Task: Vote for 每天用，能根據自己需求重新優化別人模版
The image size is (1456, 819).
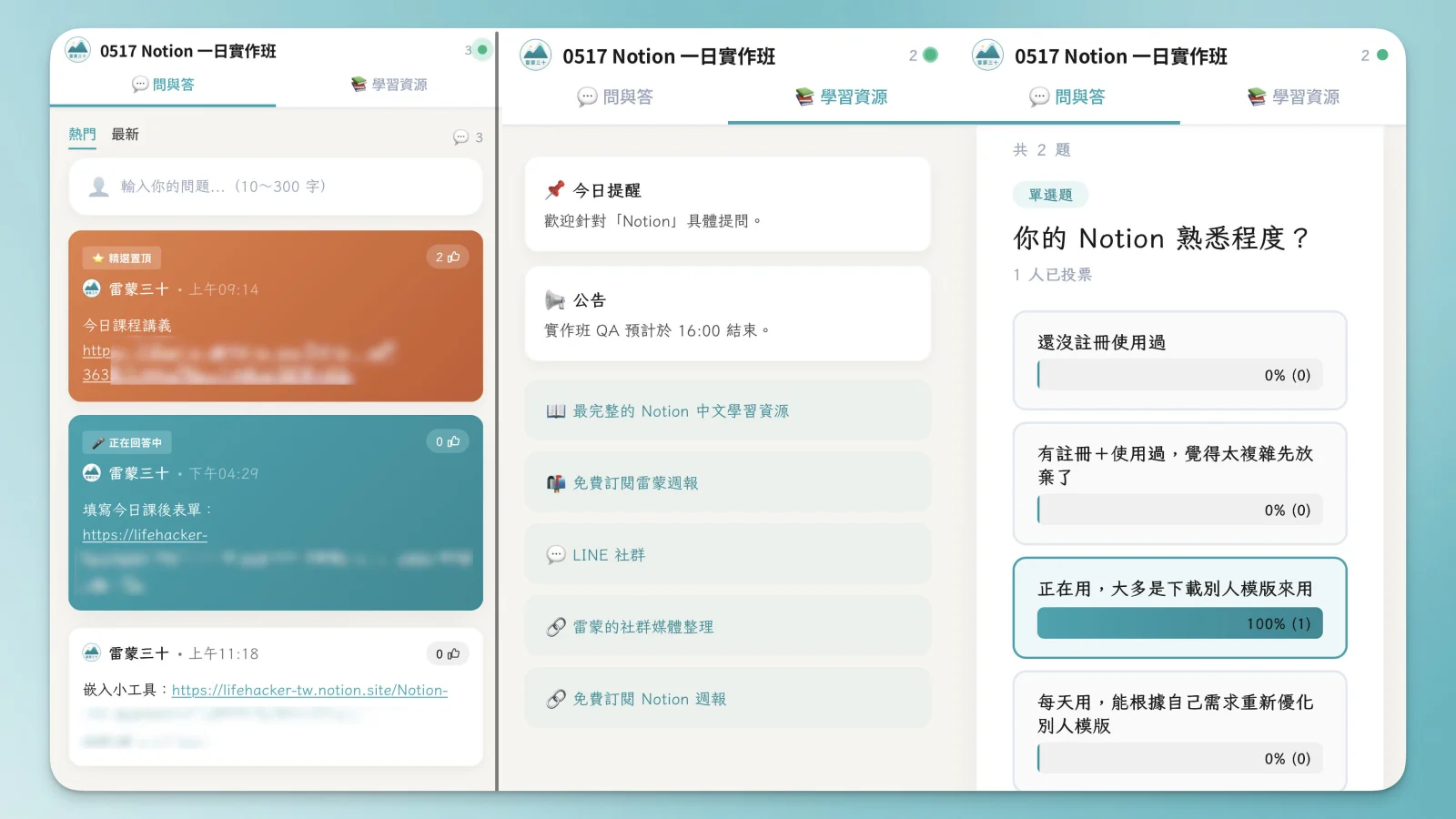Action: [1179, 731]
